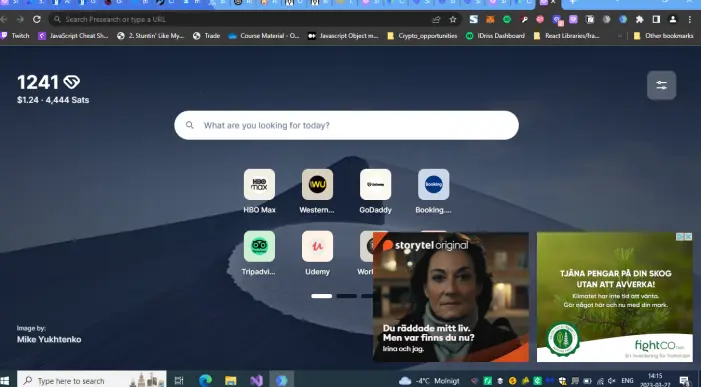Expand the Other bookmarks folder

663,36
